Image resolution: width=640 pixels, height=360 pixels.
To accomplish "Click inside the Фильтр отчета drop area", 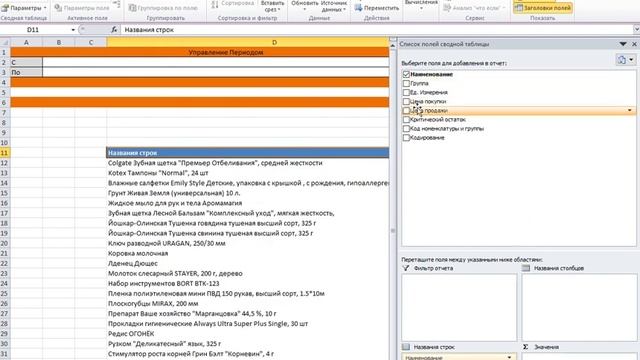I will (x=459, y=307).
